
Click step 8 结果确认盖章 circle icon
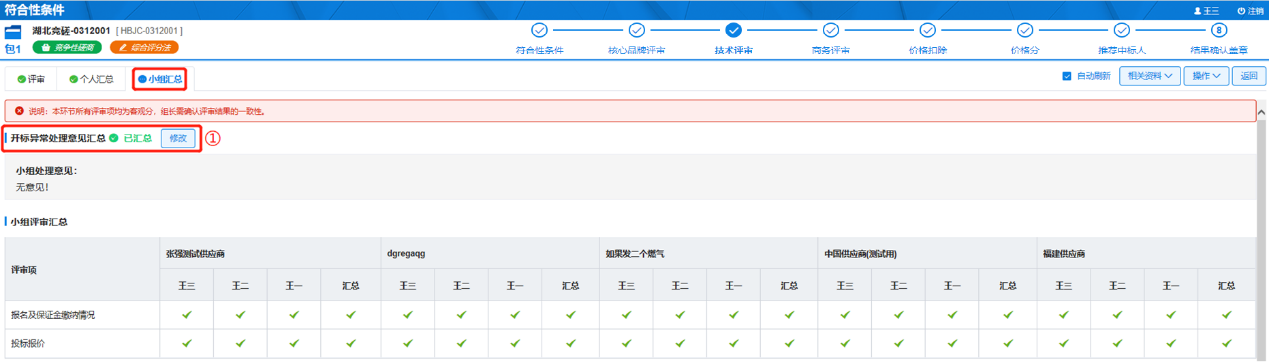1219,31
